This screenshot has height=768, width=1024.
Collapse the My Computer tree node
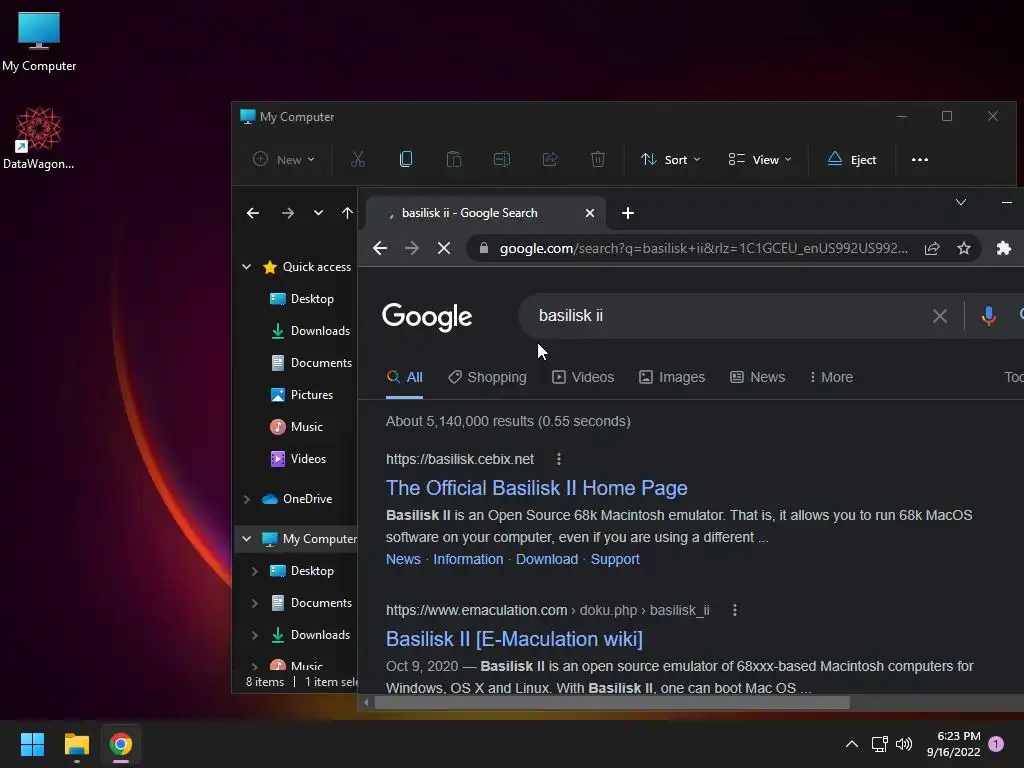click(247, 539)
